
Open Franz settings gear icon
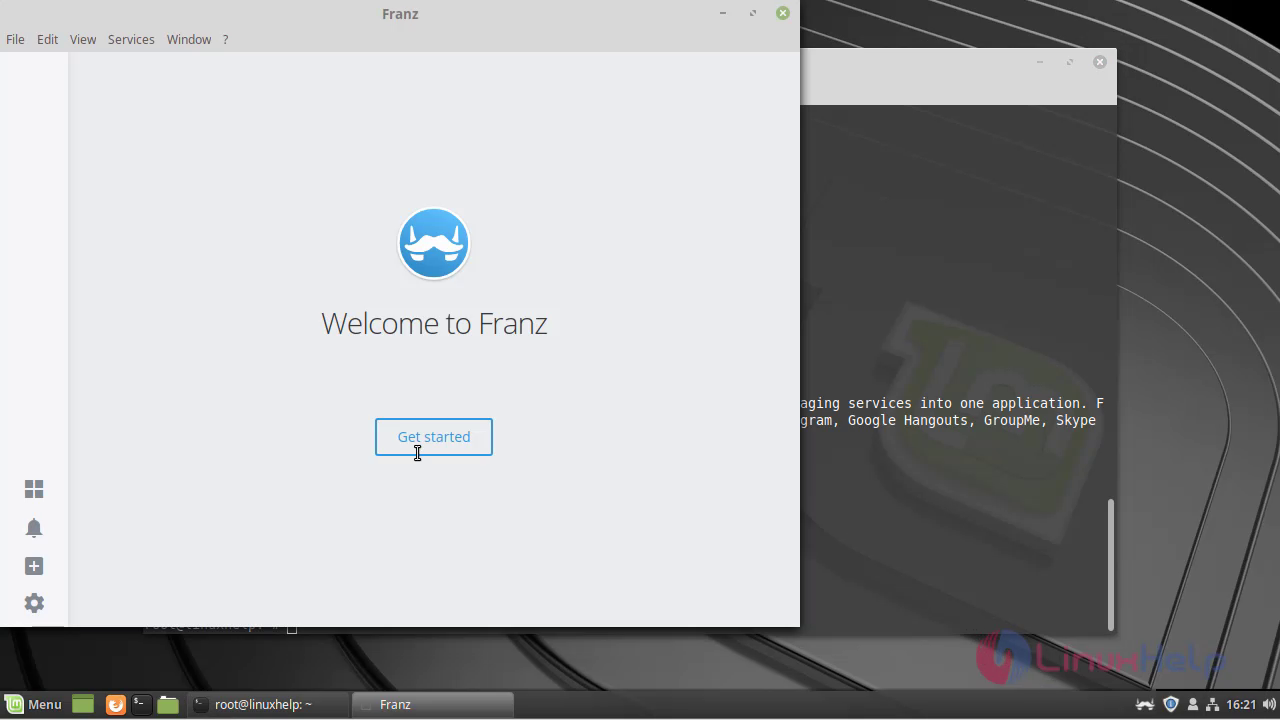click(34, 603)
